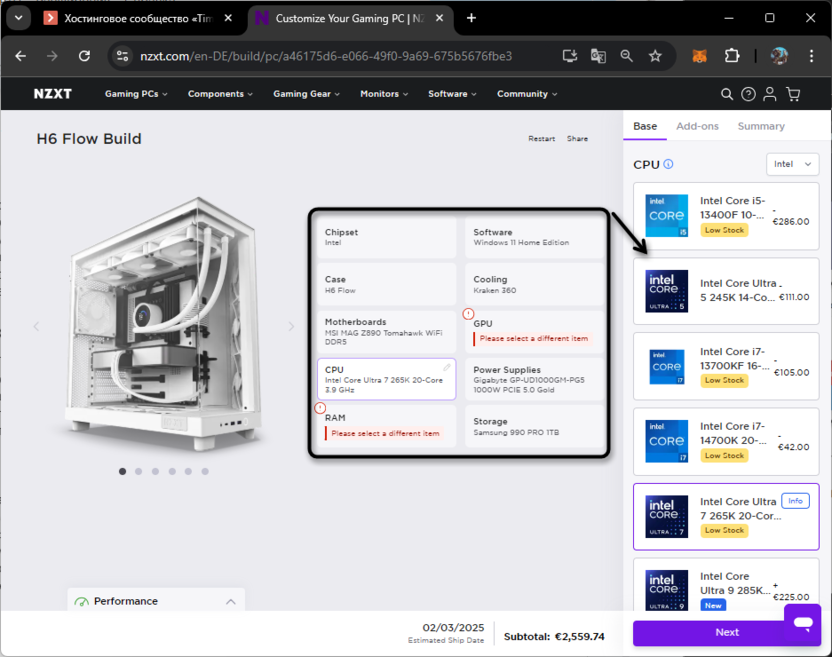Open the user account icon

coord(770,94)
